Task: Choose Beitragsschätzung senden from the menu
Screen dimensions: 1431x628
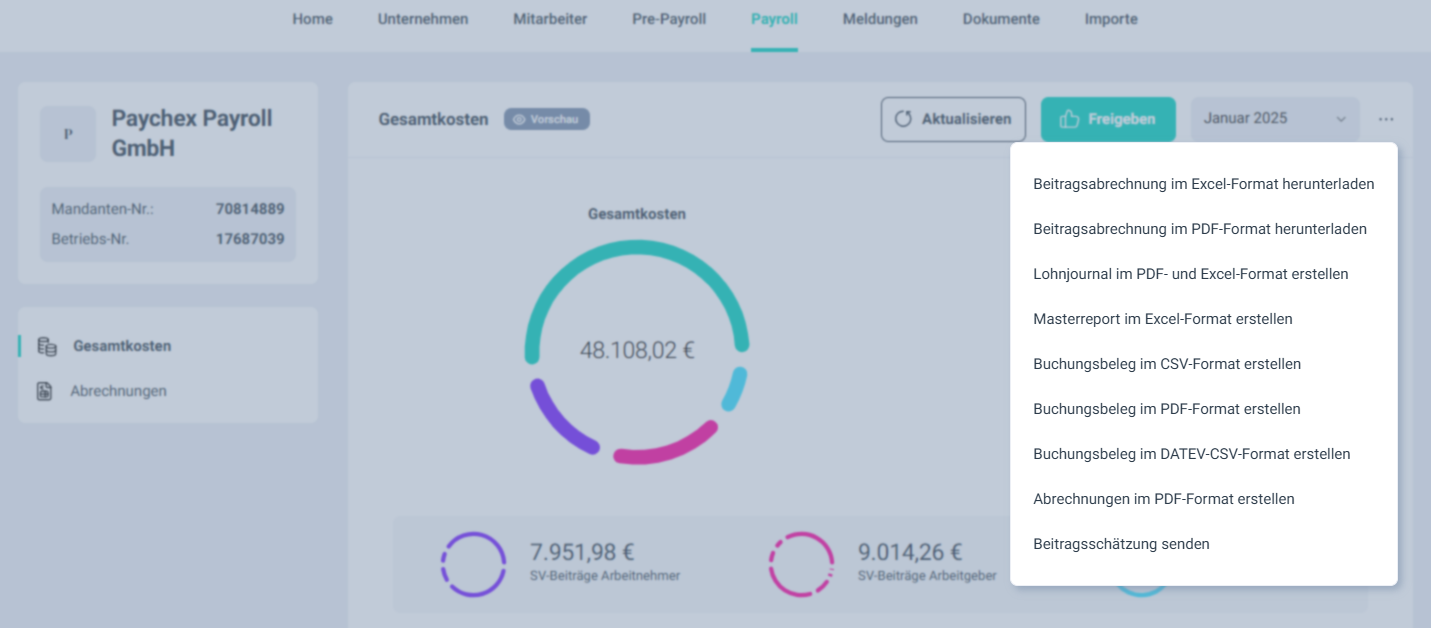Action: click(1121, 544)
